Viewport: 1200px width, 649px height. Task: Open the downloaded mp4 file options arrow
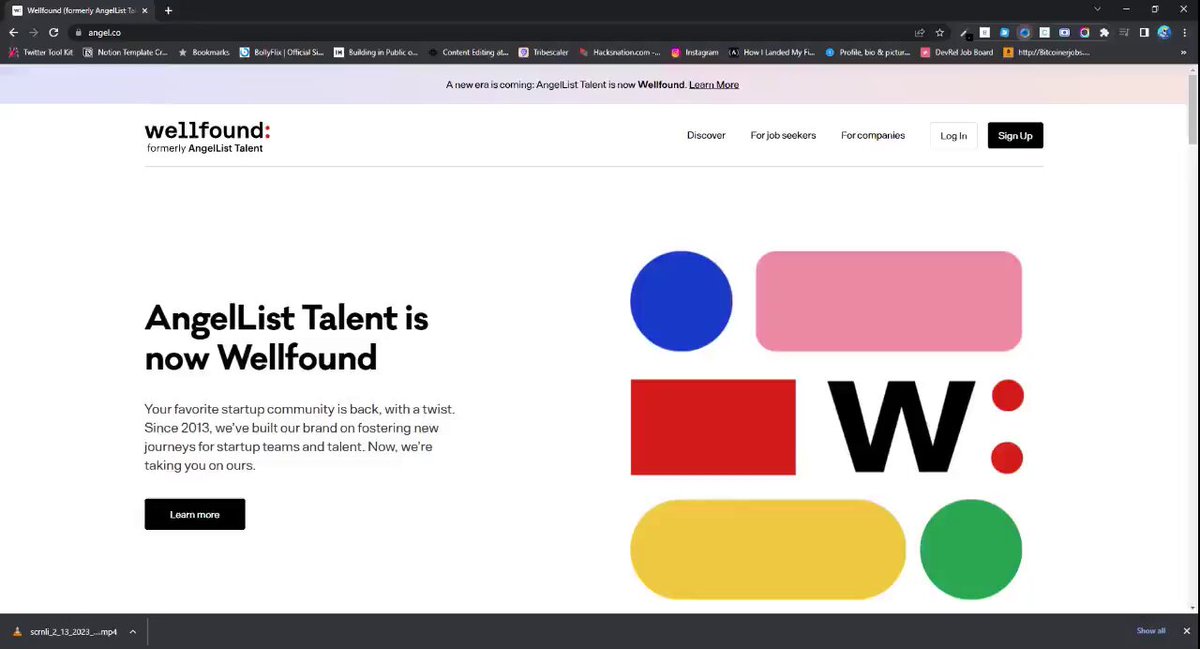[134, 632]
